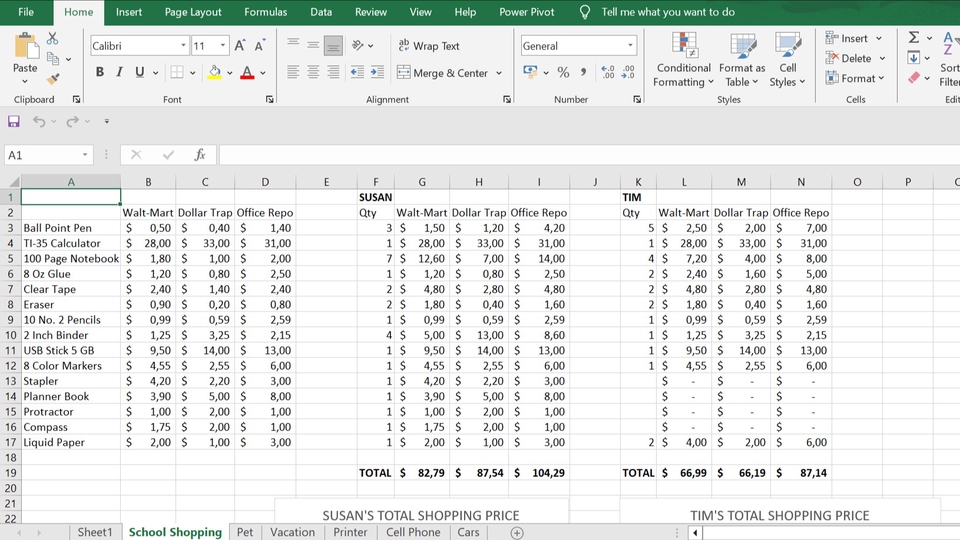Screen dimensions: 960x540
Task: Toggle Bold formatting
Action: pos(100,72)
